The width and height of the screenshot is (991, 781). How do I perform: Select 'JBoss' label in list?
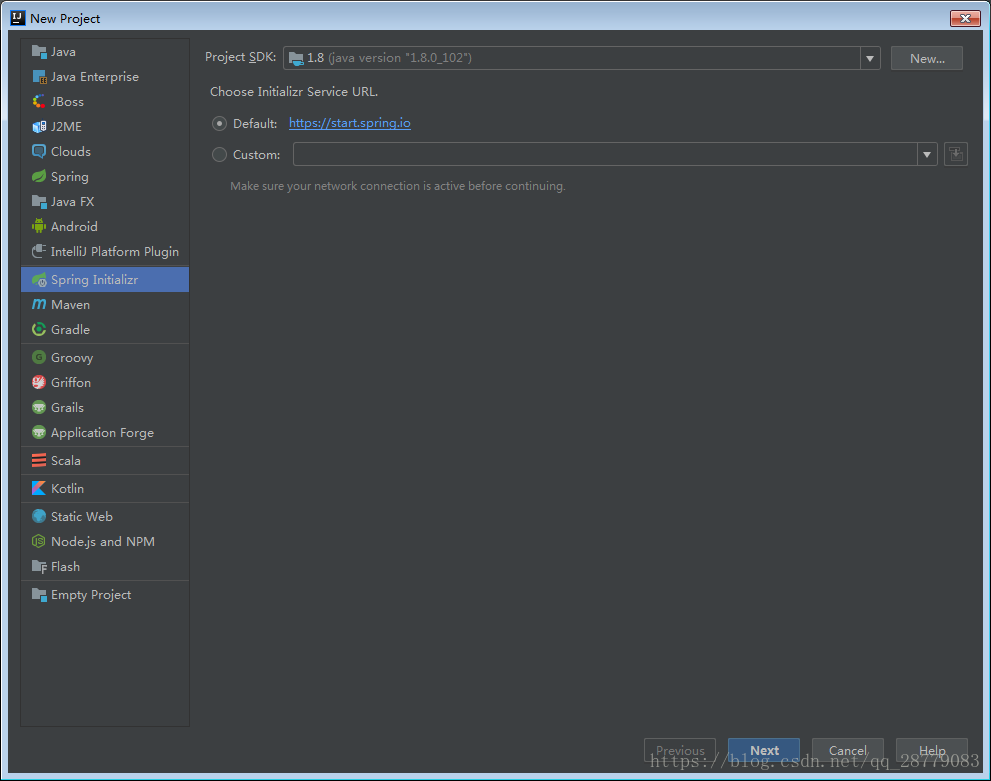pyautogui.click(x=67, y=102)
